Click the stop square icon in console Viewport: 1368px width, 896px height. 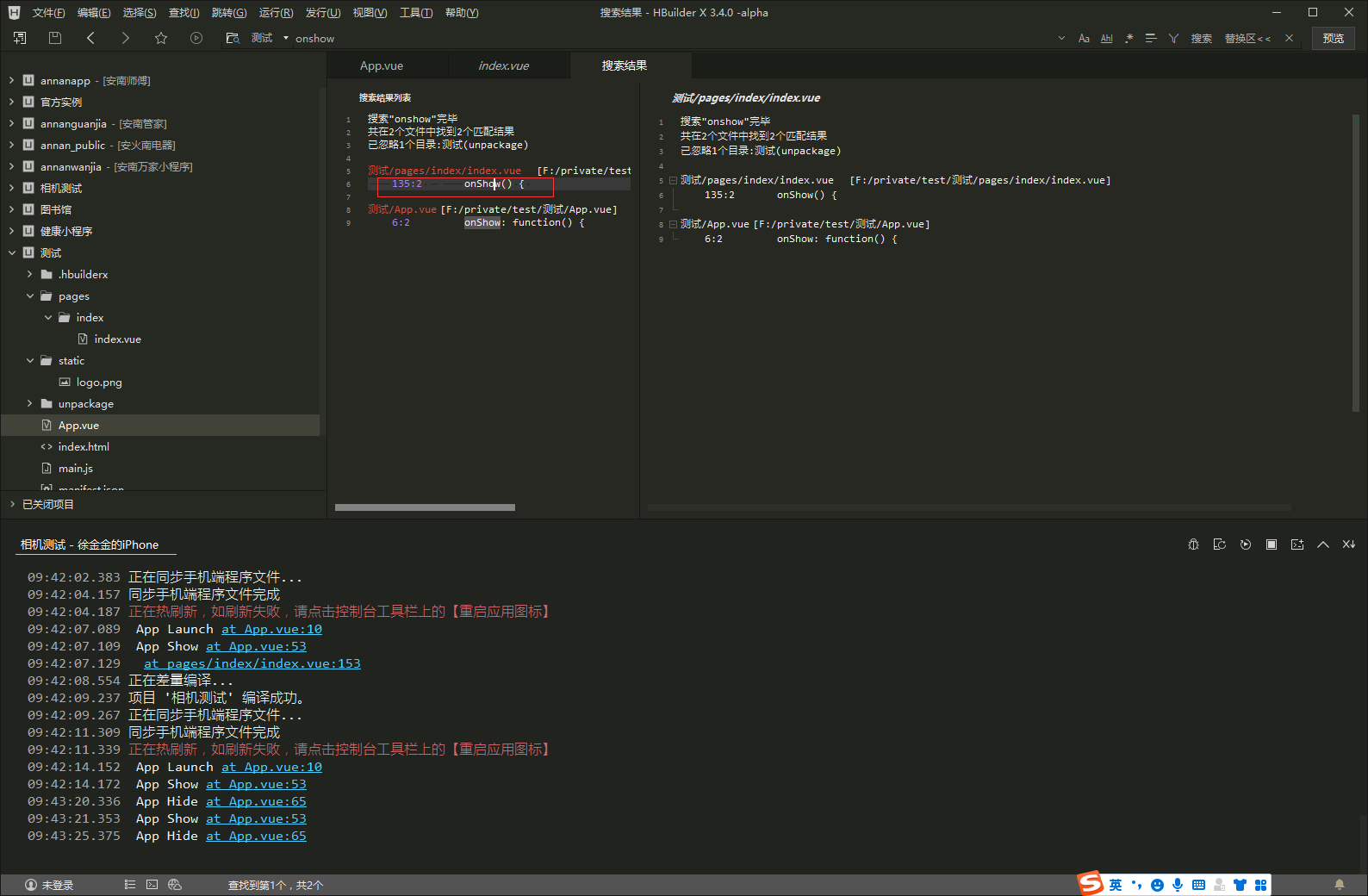point(1272,544)
